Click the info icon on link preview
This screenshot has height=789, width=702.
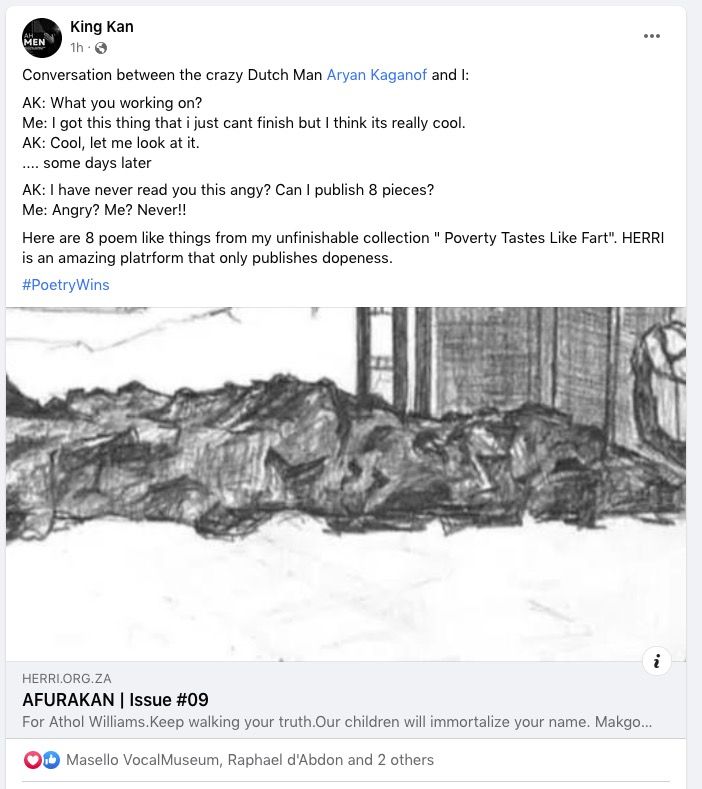(656, 661)
